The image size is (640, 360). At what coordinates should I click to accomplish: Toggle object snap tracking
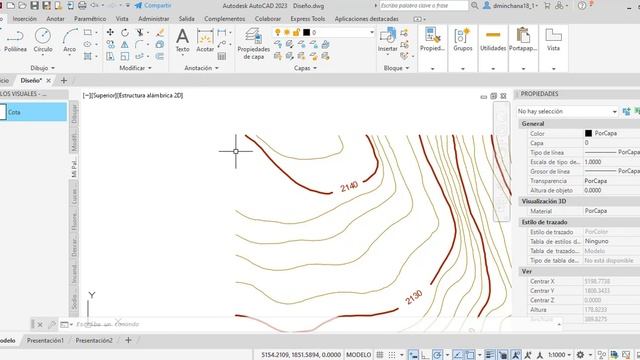[x=458, y=355]
